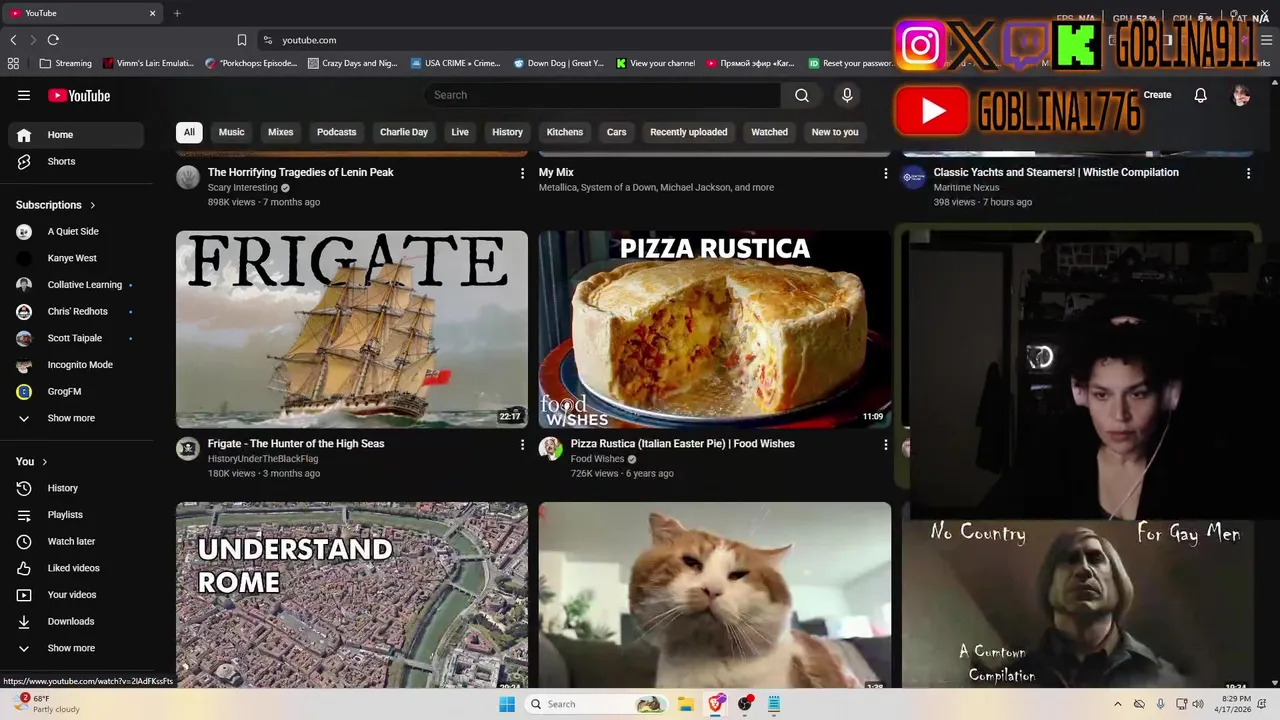Screen dimensions: 1280x720
Task: Click the YouTube logo
Action: (79, 95)
